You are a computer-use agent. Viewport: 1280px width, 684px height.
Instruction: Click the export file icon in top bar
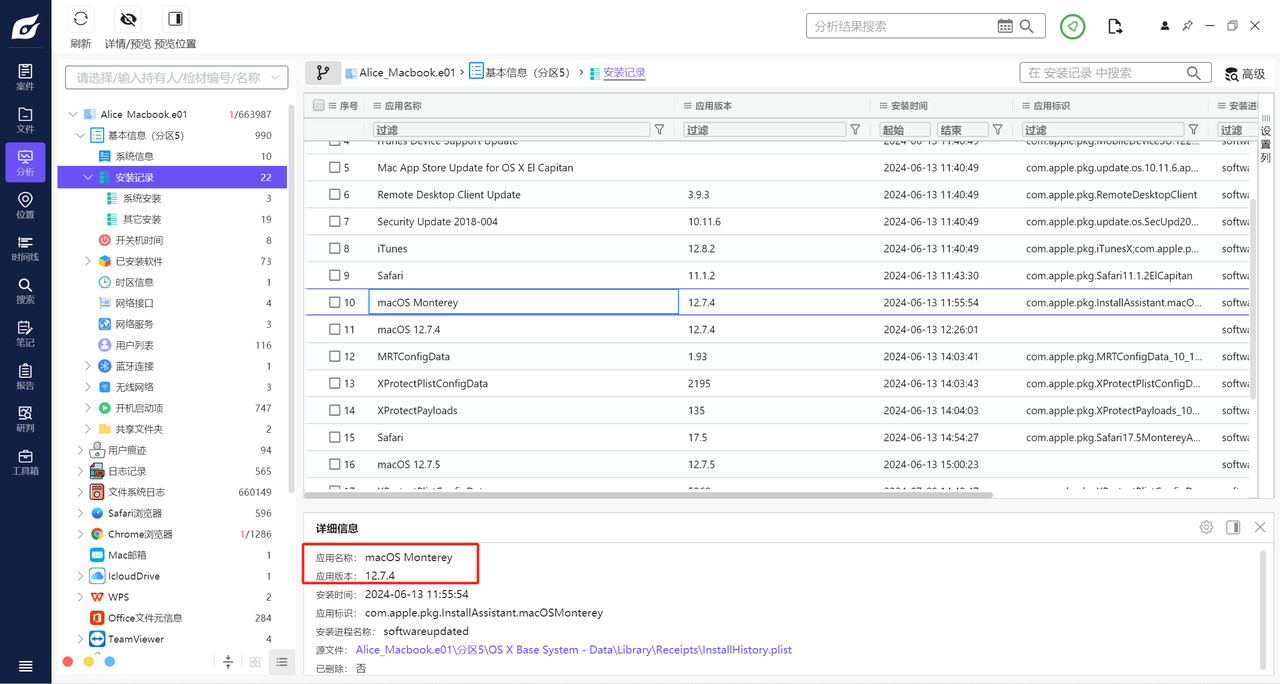(1115, 26)
